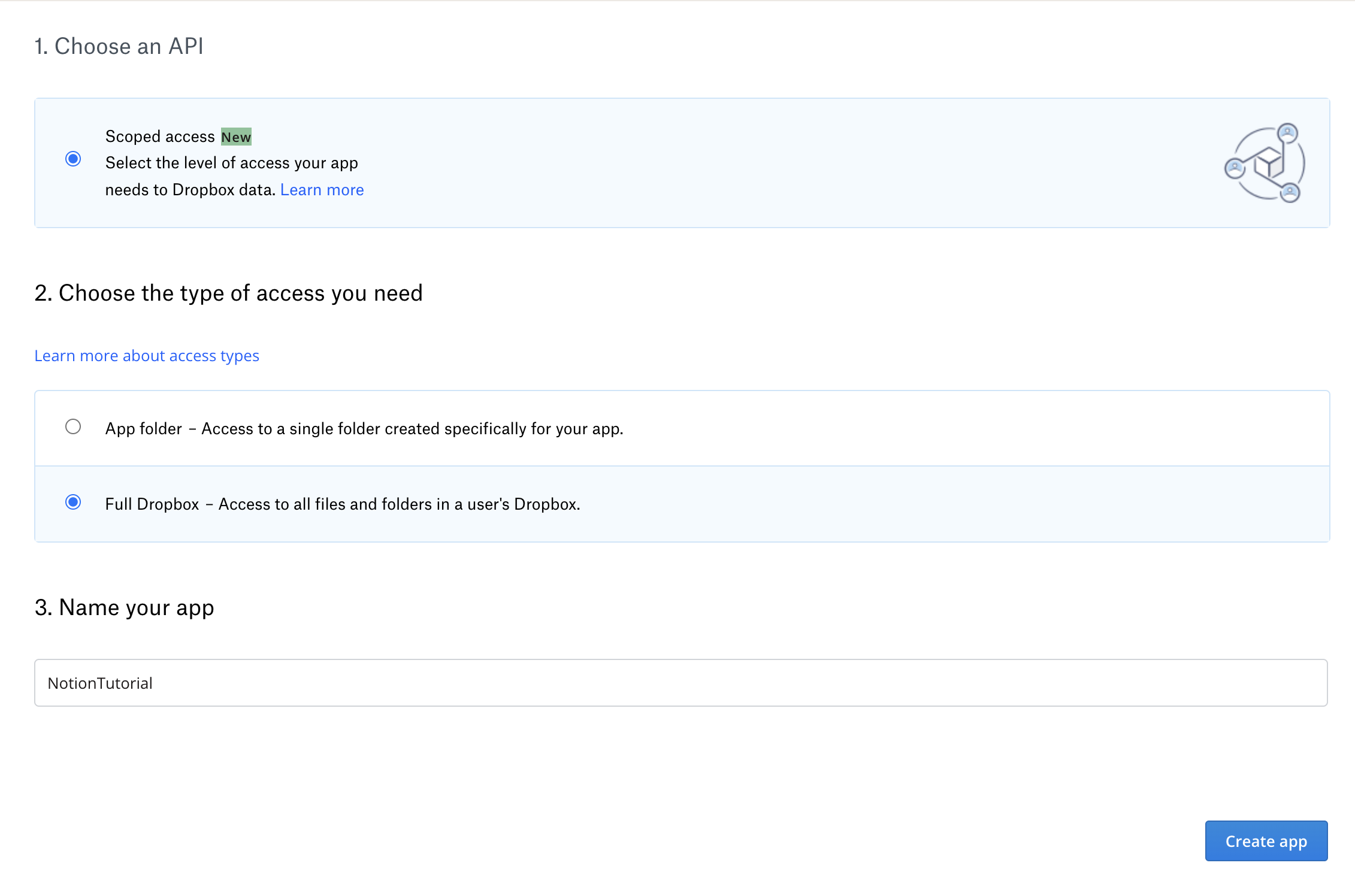Click the top user avatar in the illustration
This screenshot has width=1355, height=896.
[1287, 132]
